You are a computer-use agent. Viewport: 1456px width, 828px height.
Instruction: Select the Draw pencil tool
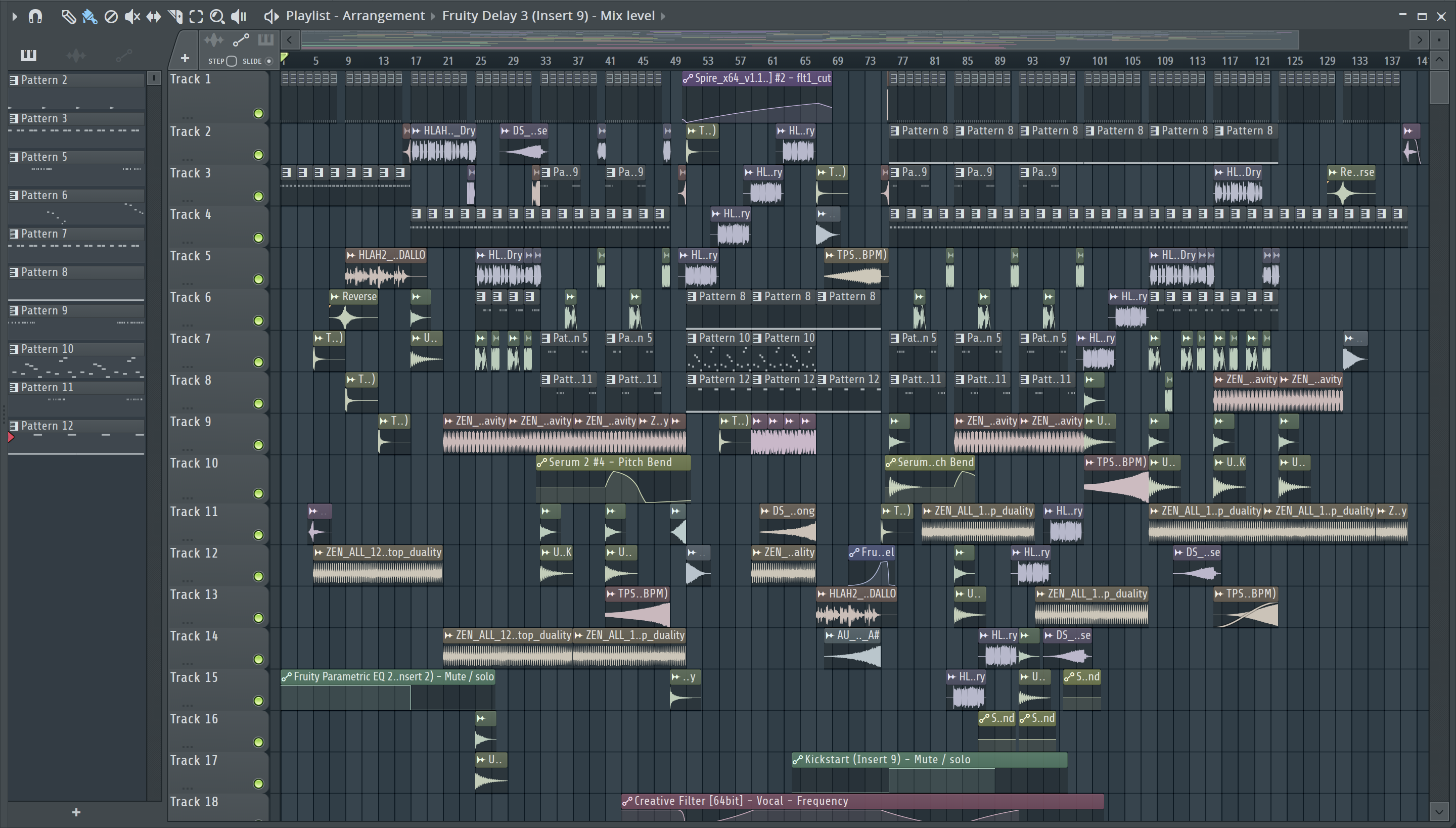[68, 17]
